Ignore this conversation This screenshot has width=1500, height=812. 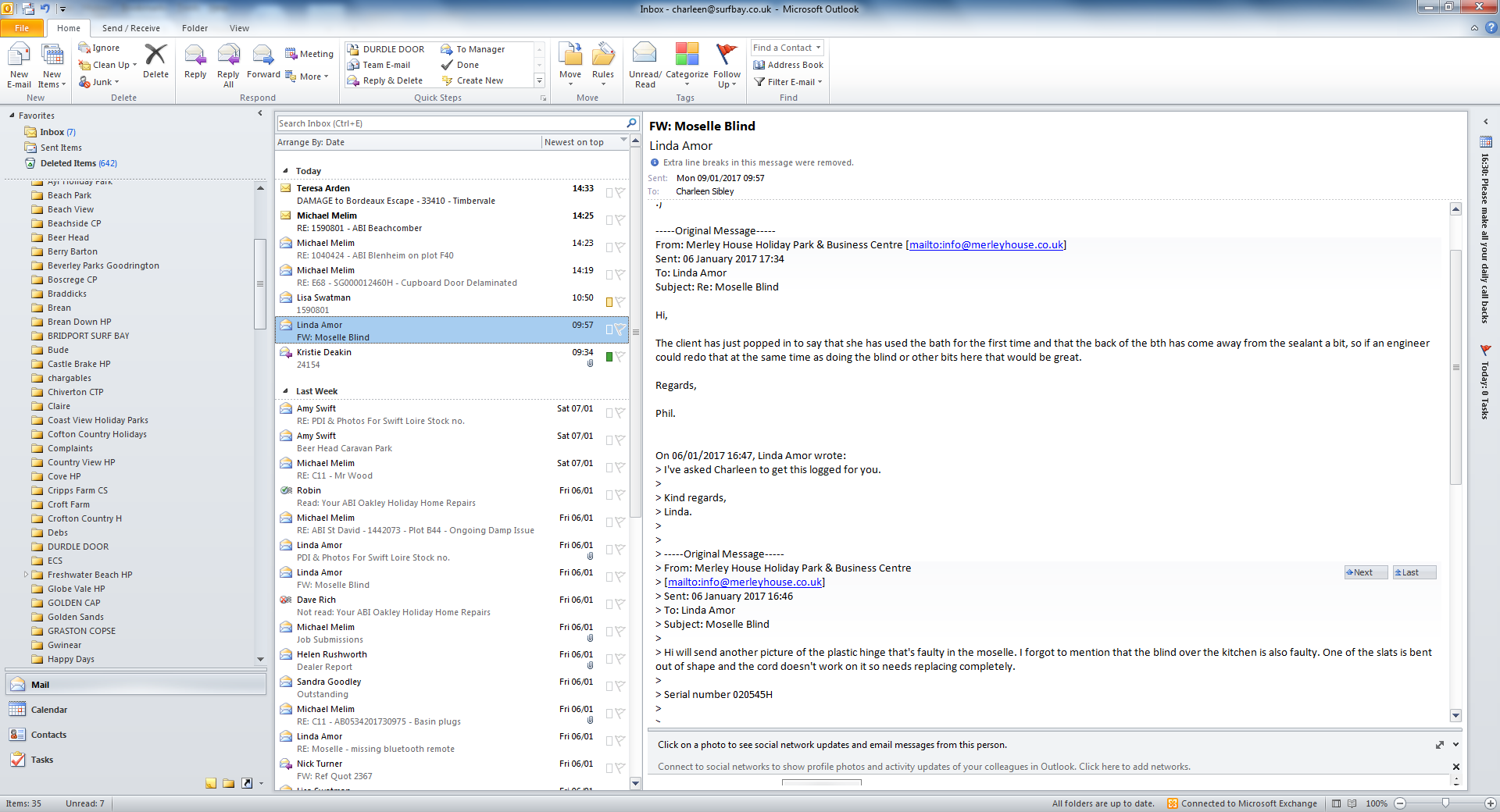pos(99,48)
